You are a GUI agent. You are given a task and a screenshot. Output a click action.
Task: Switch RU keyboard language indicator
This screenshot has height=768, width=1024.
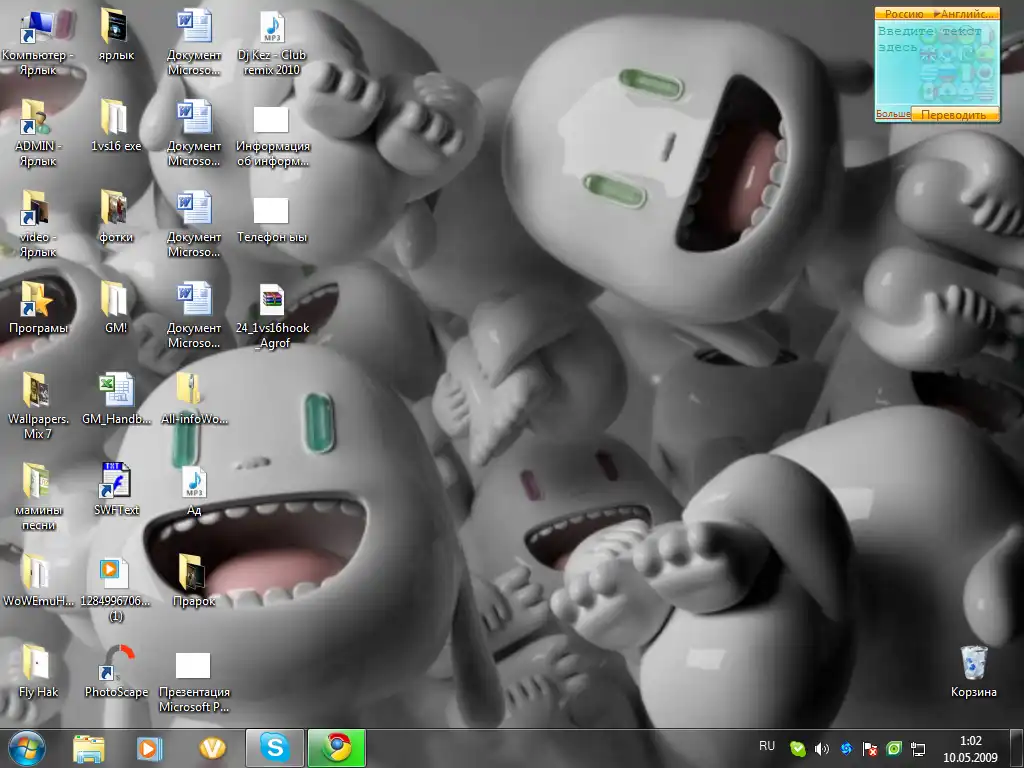tap(767, 746)
